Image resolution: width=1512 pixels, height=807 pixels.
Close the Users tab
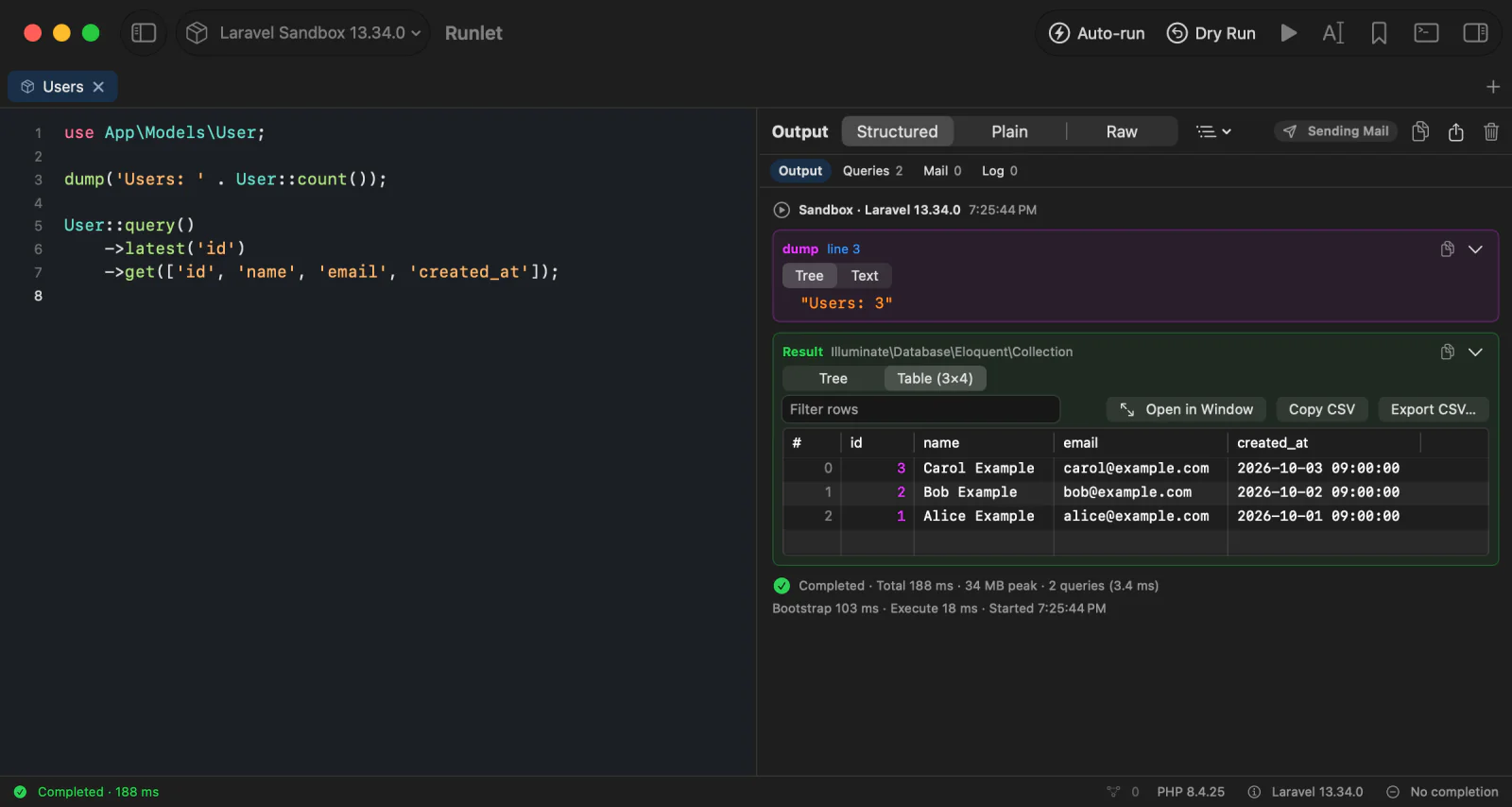[98, 87]
